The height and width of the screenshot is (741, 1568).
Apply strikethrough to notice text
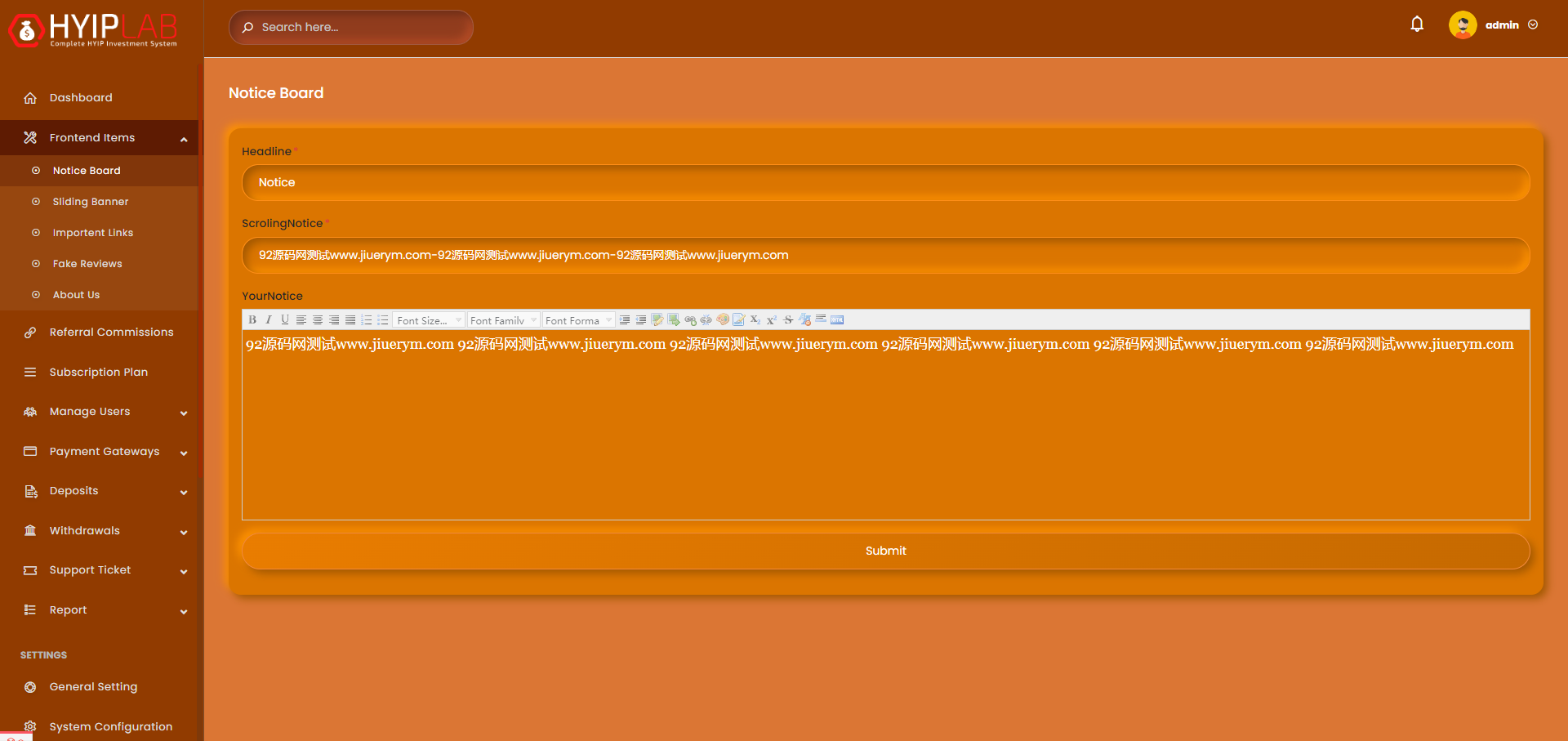788,320
